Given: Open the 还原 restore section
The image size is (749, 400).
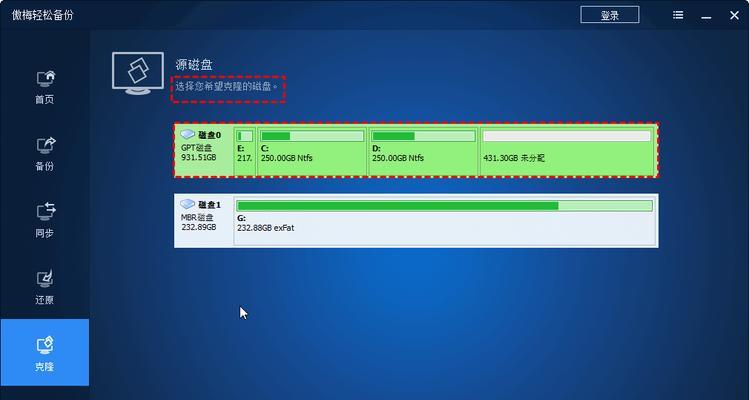Looking at the screenshot, I should pos(45,288).
